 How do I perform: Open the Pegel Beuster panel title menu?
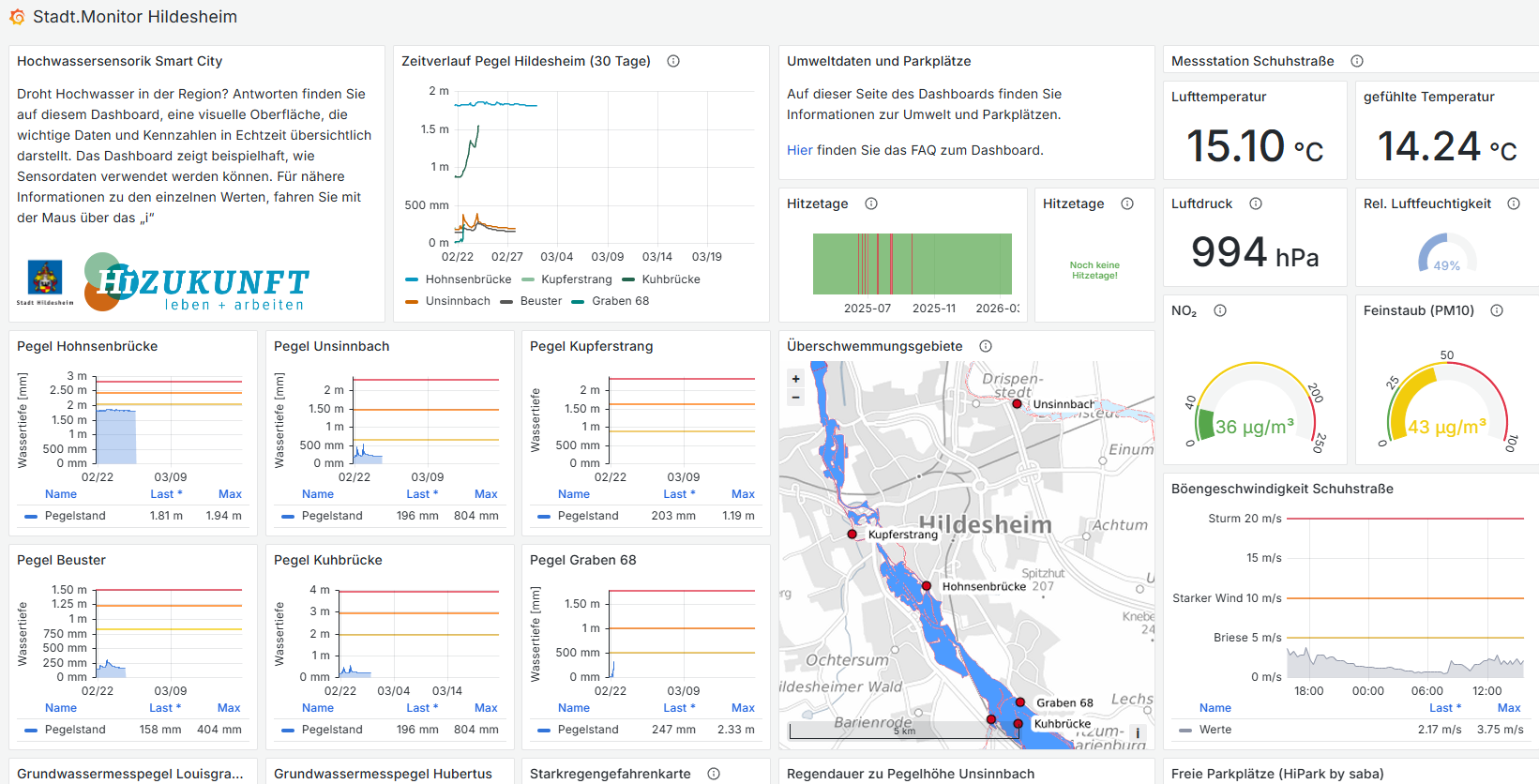coord(61,560)
